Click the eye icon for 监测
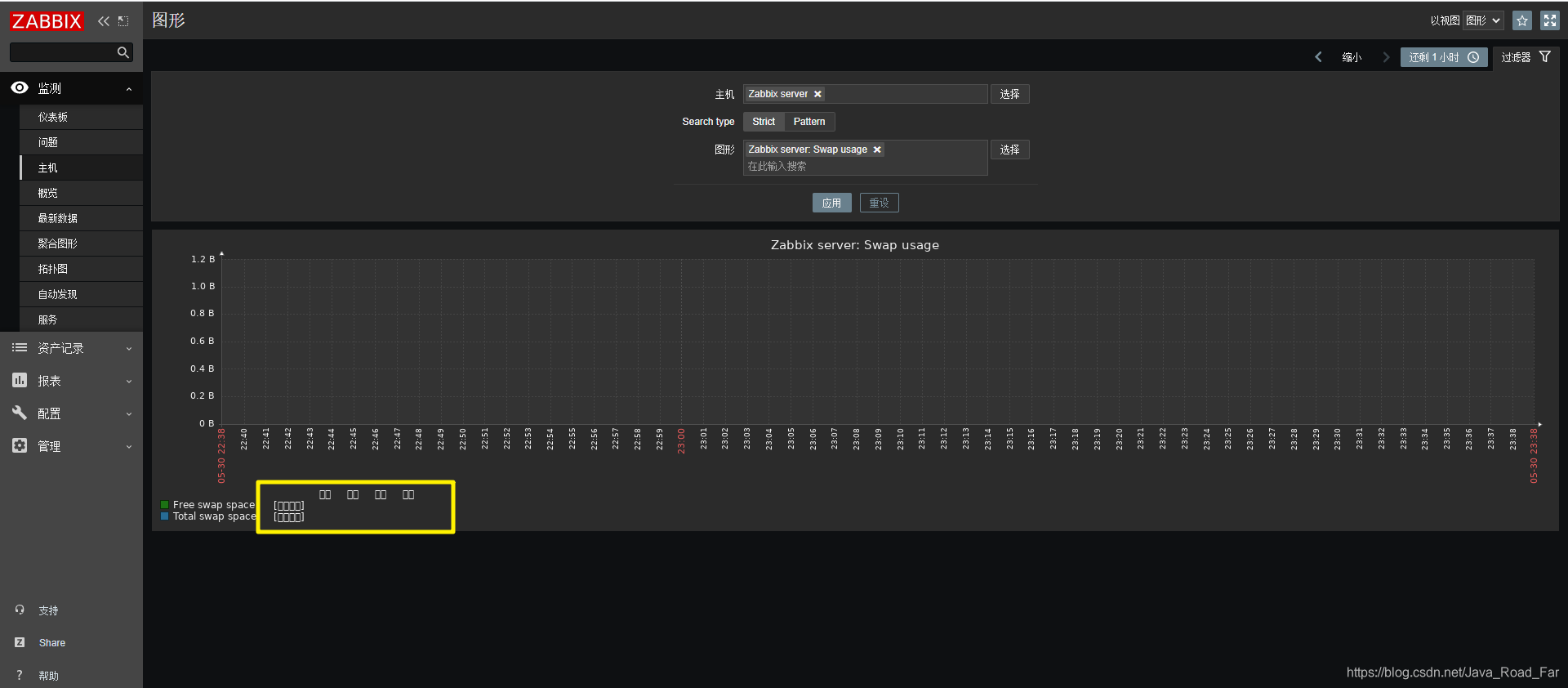Image resolution: width=1568 pixels, height=688 pixels. click(20, 87)
